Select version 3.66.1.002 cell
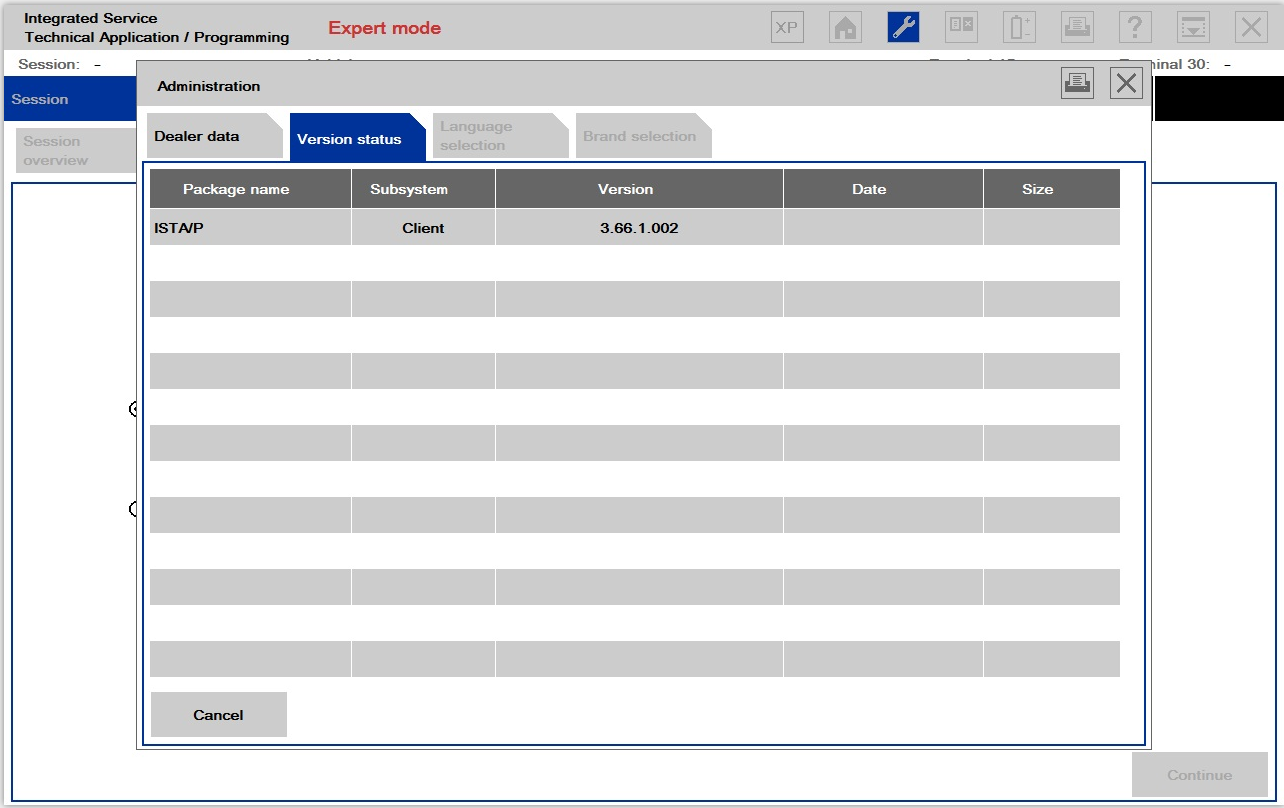 pyautogui.click(x=640, y=227)
